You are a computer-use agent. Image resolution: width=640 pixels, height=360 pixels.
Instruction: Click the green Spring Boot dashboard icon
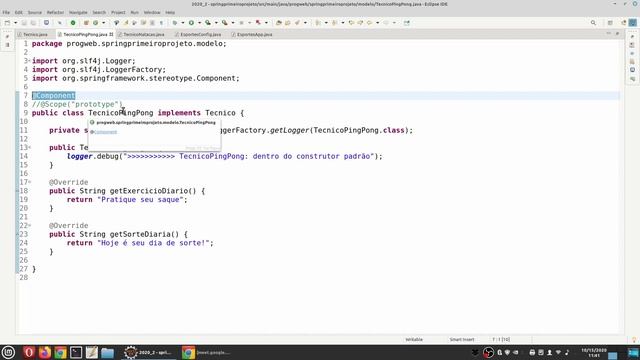click(73, 23)
